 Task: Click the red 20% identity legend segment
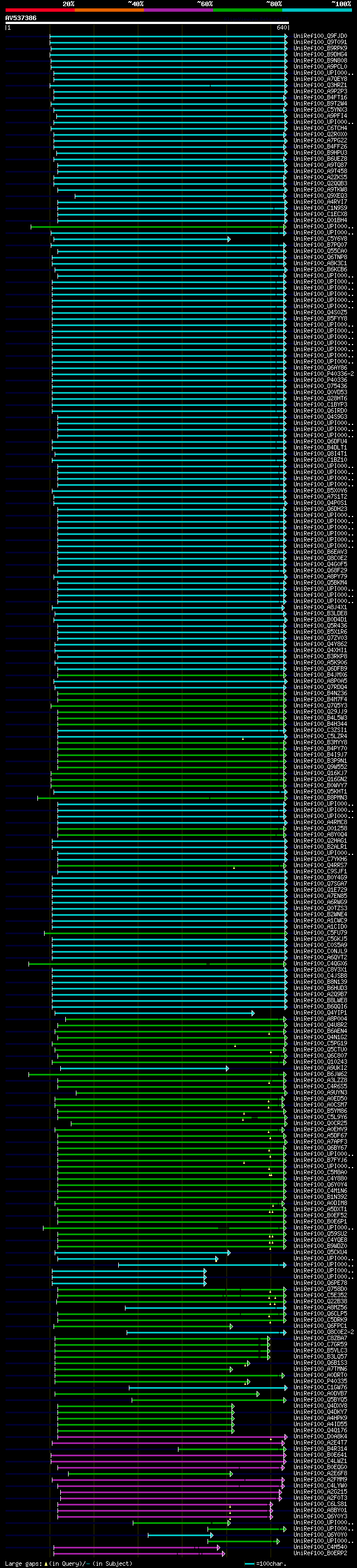pos(40,9)
